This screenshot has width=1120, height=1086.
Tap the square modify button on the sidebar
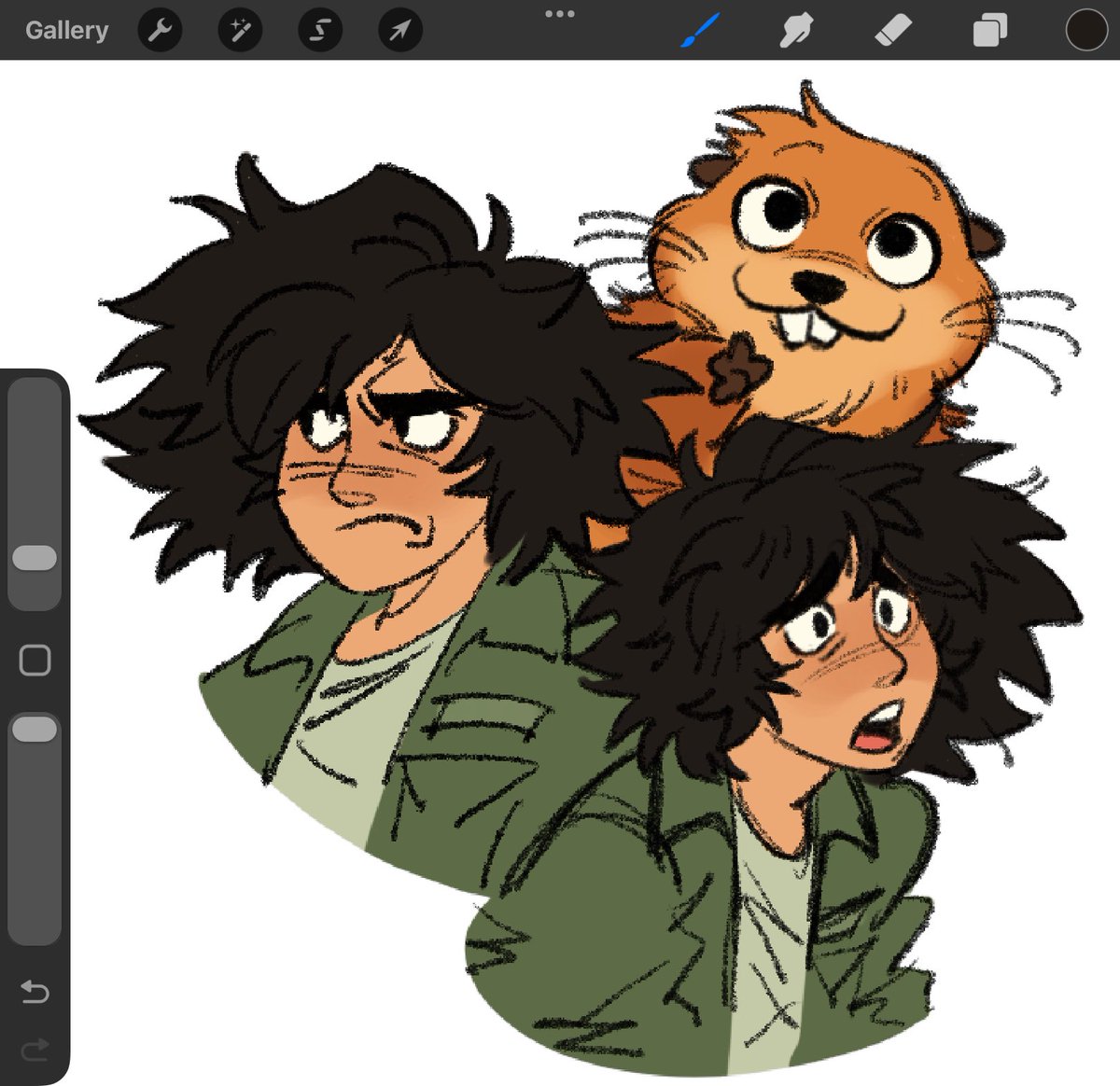[35, 661]
